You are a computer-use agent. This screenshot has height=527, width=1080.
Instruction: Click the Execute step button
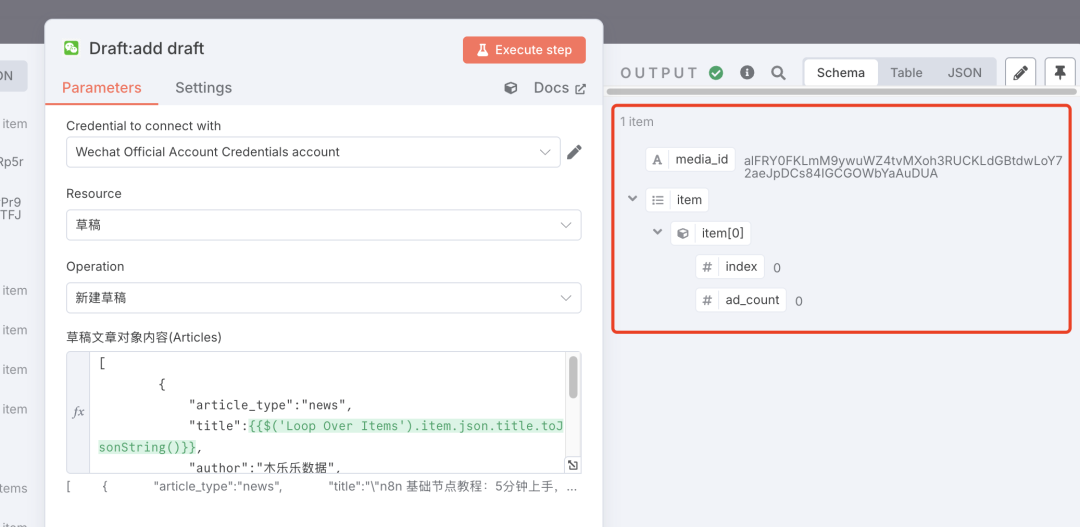[x=524, y=50]
